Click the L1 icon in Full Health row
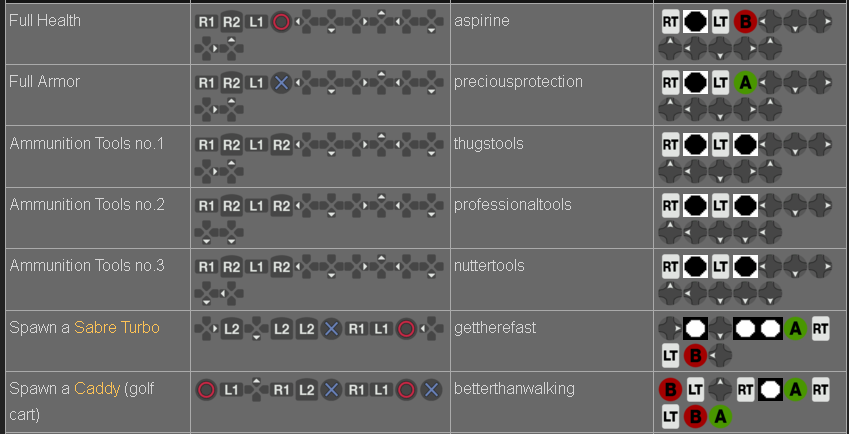 coord(257,21)
